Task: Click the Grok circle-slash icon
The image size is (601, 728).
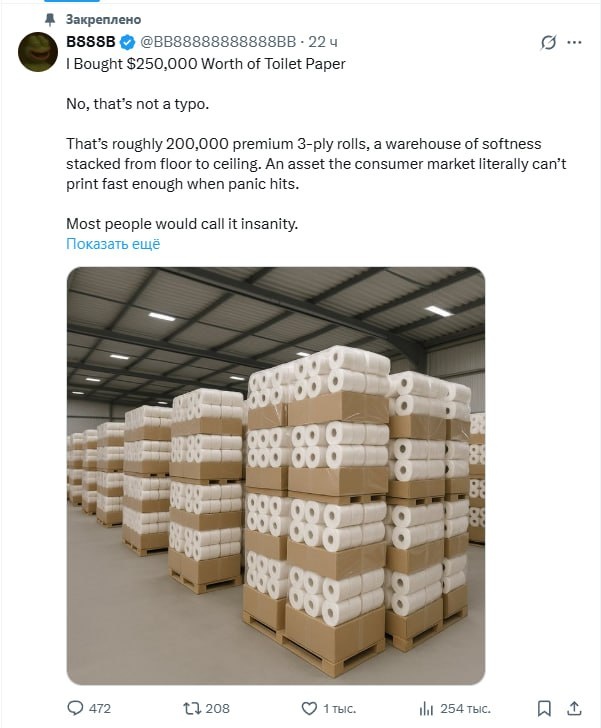Action: [548, 43]
